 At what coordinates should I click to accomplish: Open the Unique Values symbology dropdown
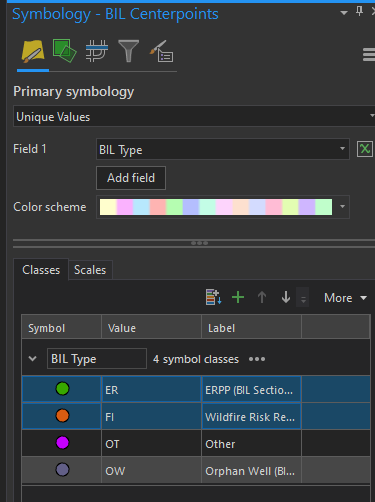194,116
